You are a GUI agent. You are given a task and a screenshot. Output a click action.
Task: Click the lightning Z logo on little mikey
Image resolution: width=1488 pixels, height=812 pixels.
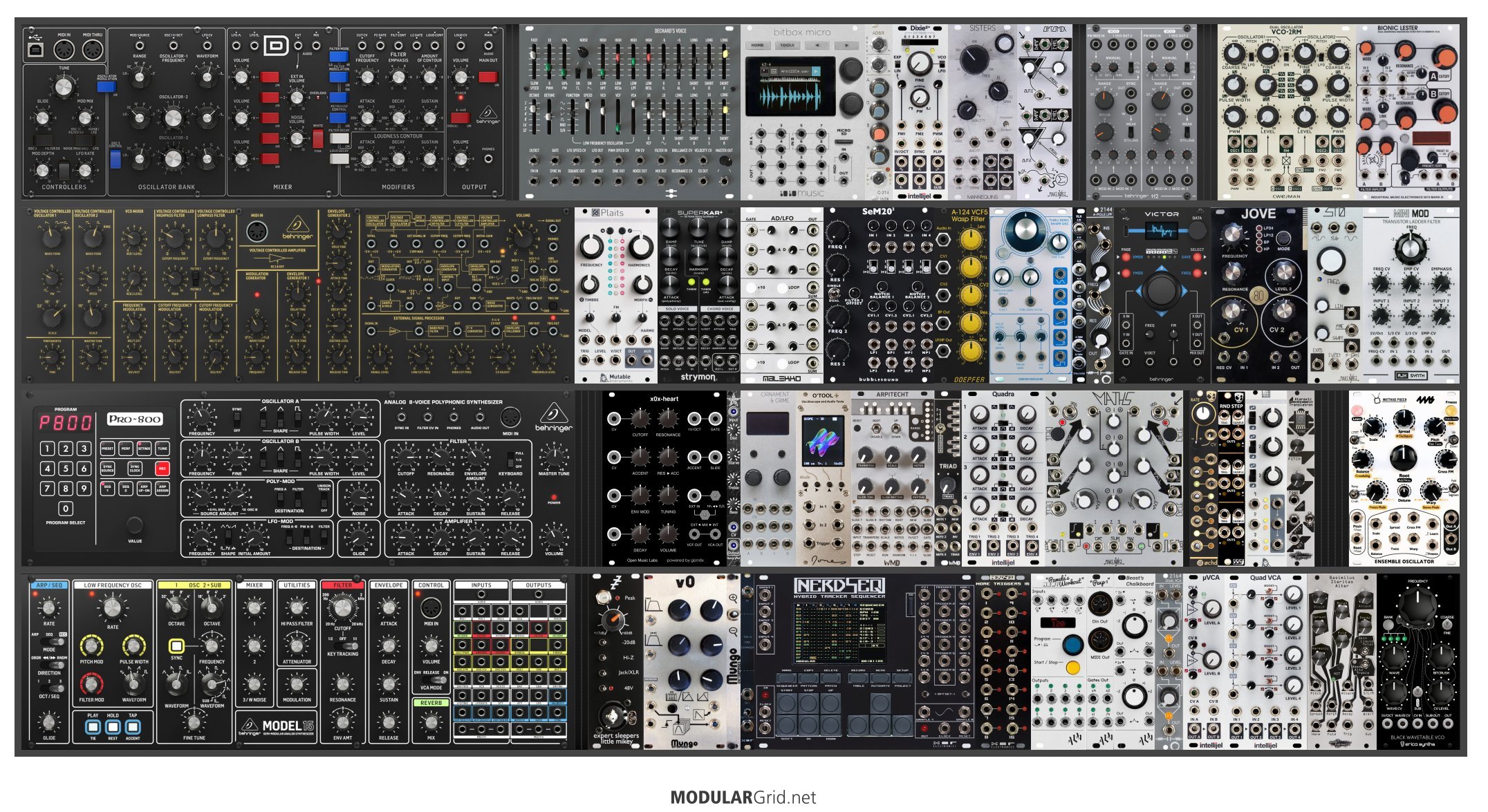615,582
